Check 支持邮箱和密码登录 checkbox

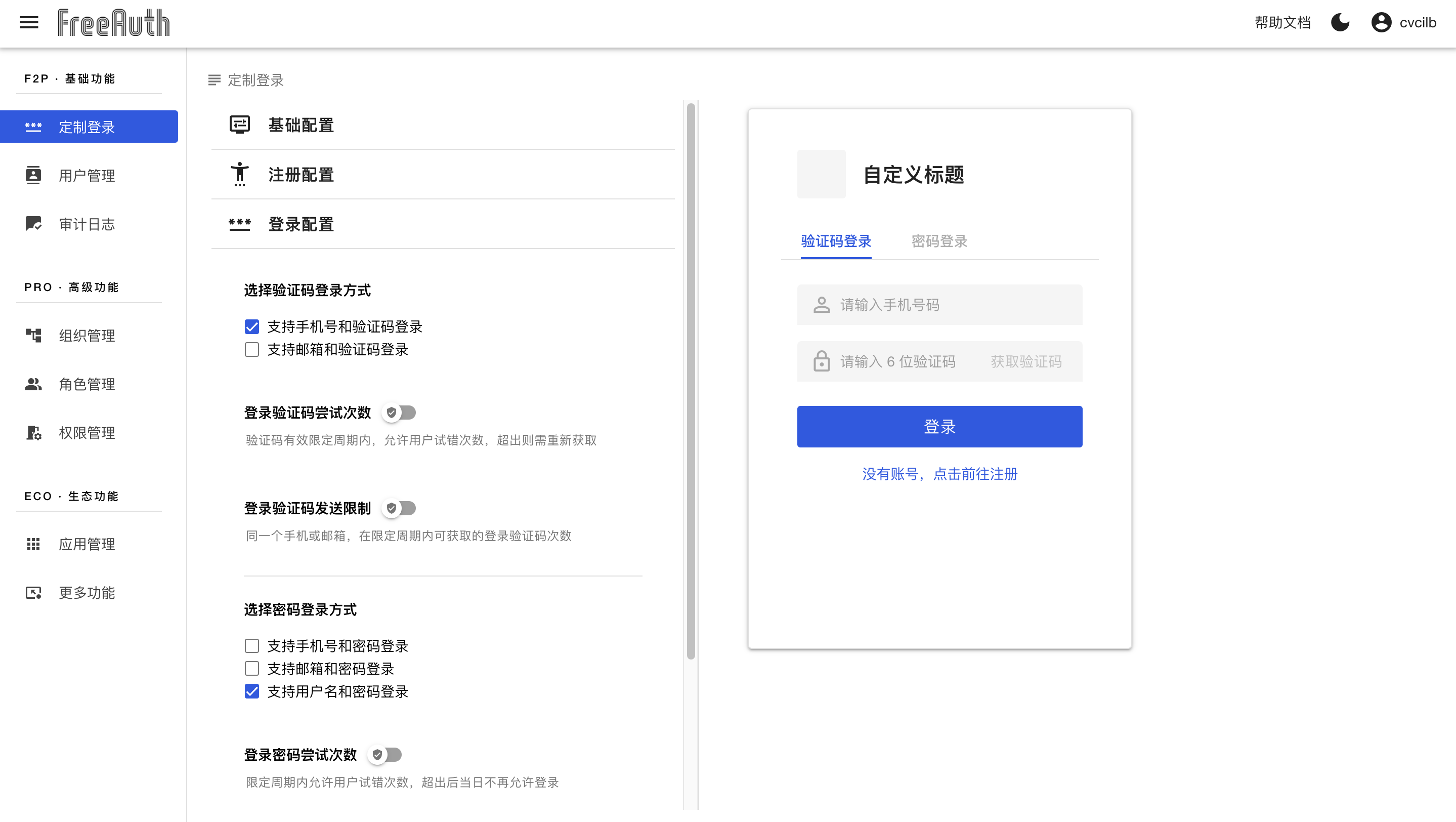click(x=252, y=669)
